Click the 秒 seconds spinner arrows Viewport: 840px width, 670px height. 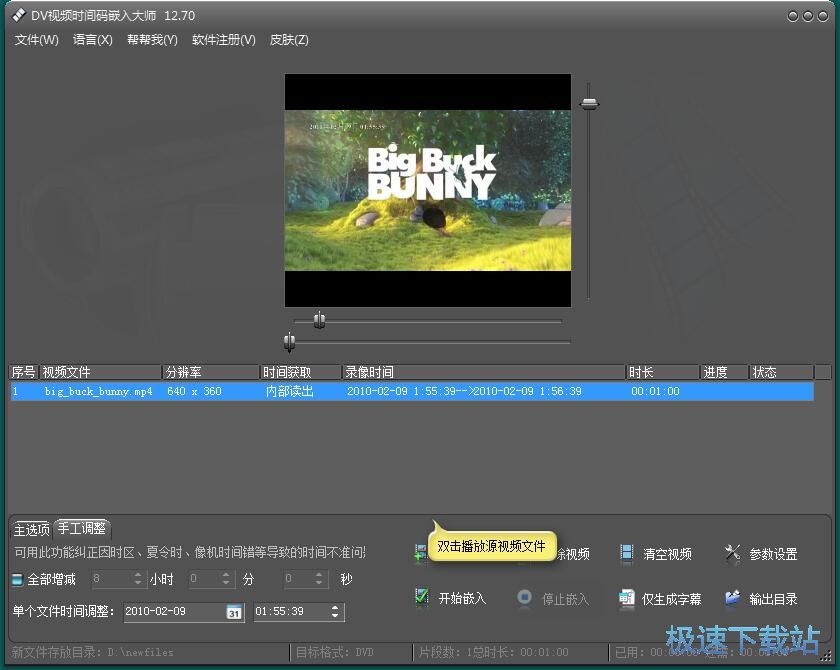[x=320, y=579]
